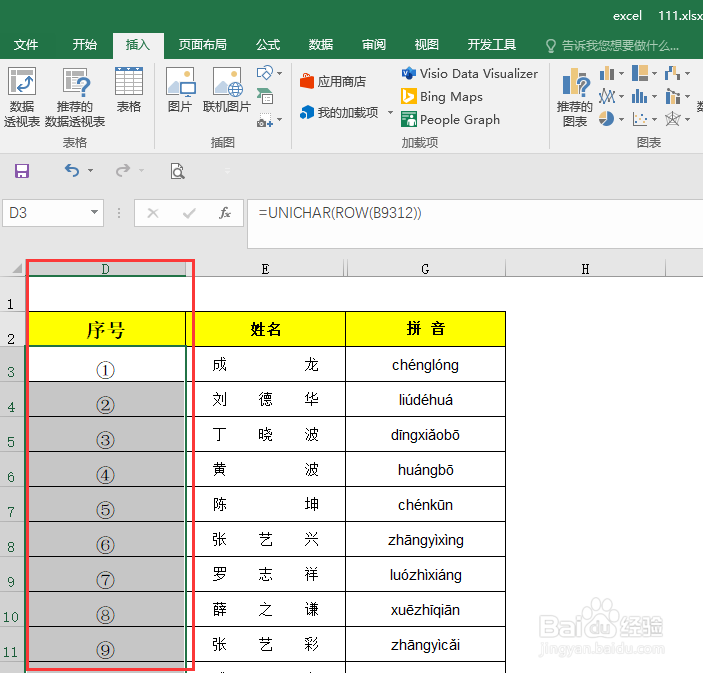The image size is (703, 673).
Task: Launch Visio Data Visualizer add-in
Action: pos(469,74)
